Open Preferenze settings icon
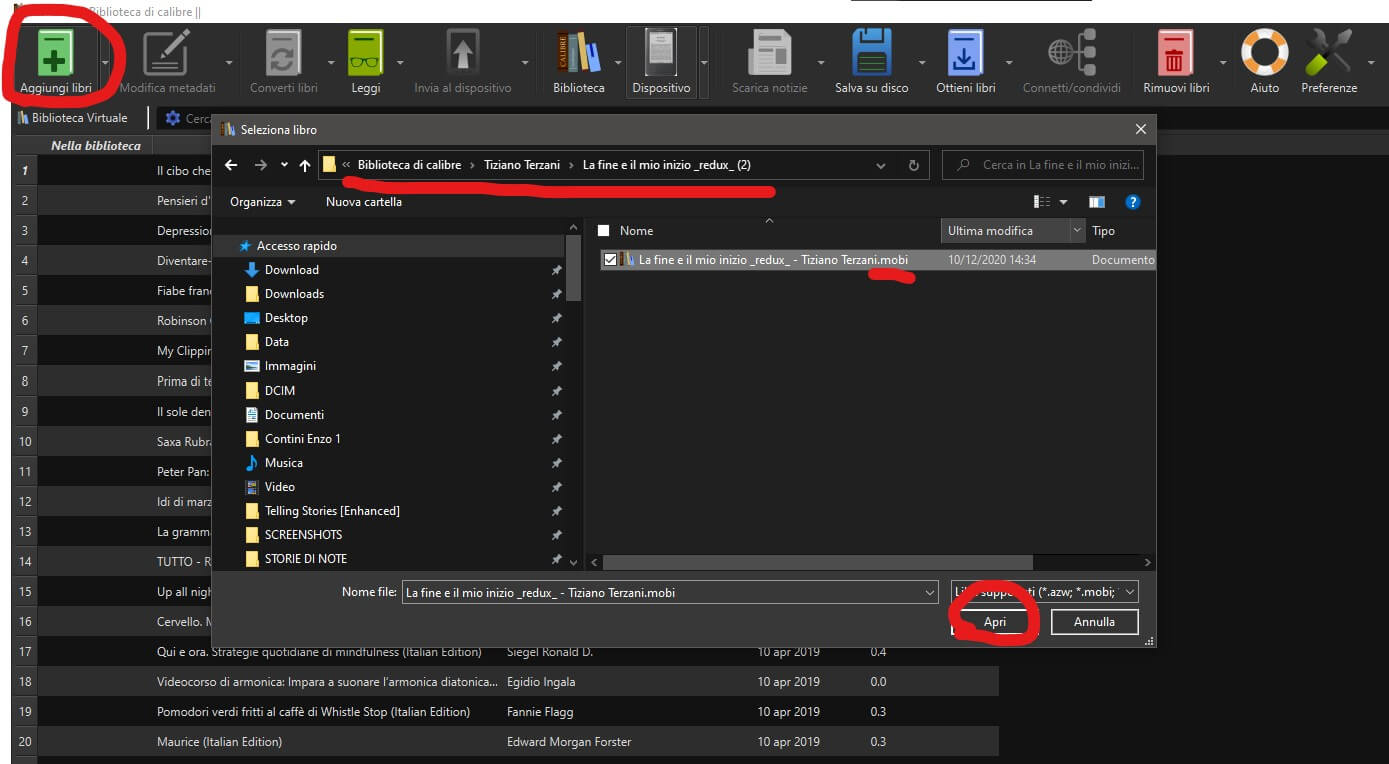This screenshot has height=764, width=1389. point(1328,55)
